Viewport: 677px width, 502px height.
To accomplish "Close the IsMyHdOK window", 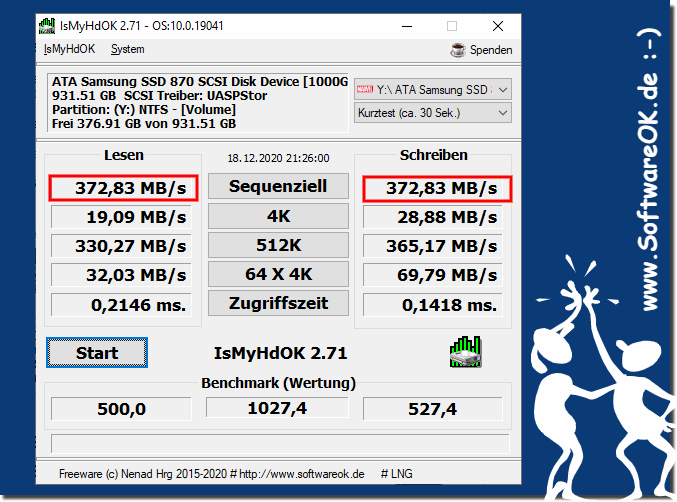I will 498,26.
